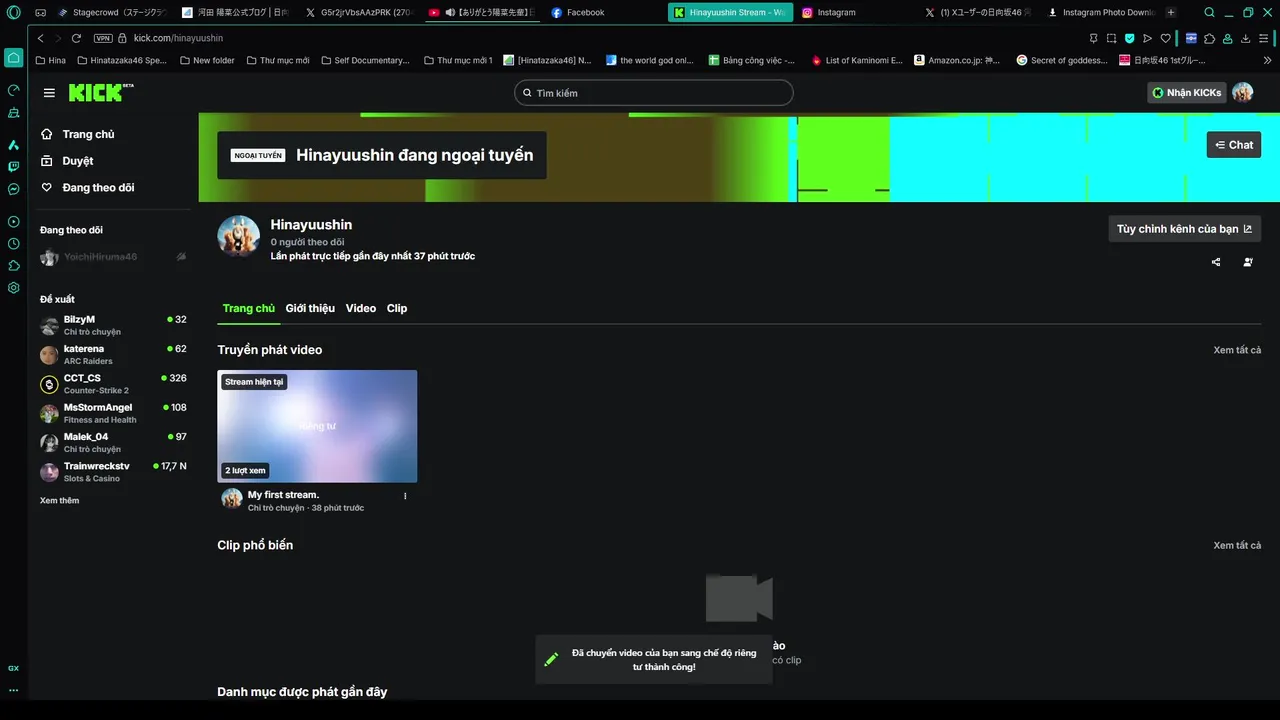The image size is (1280, 720).
Task: Open three-dot menu for My first stream
Action: 405,496
